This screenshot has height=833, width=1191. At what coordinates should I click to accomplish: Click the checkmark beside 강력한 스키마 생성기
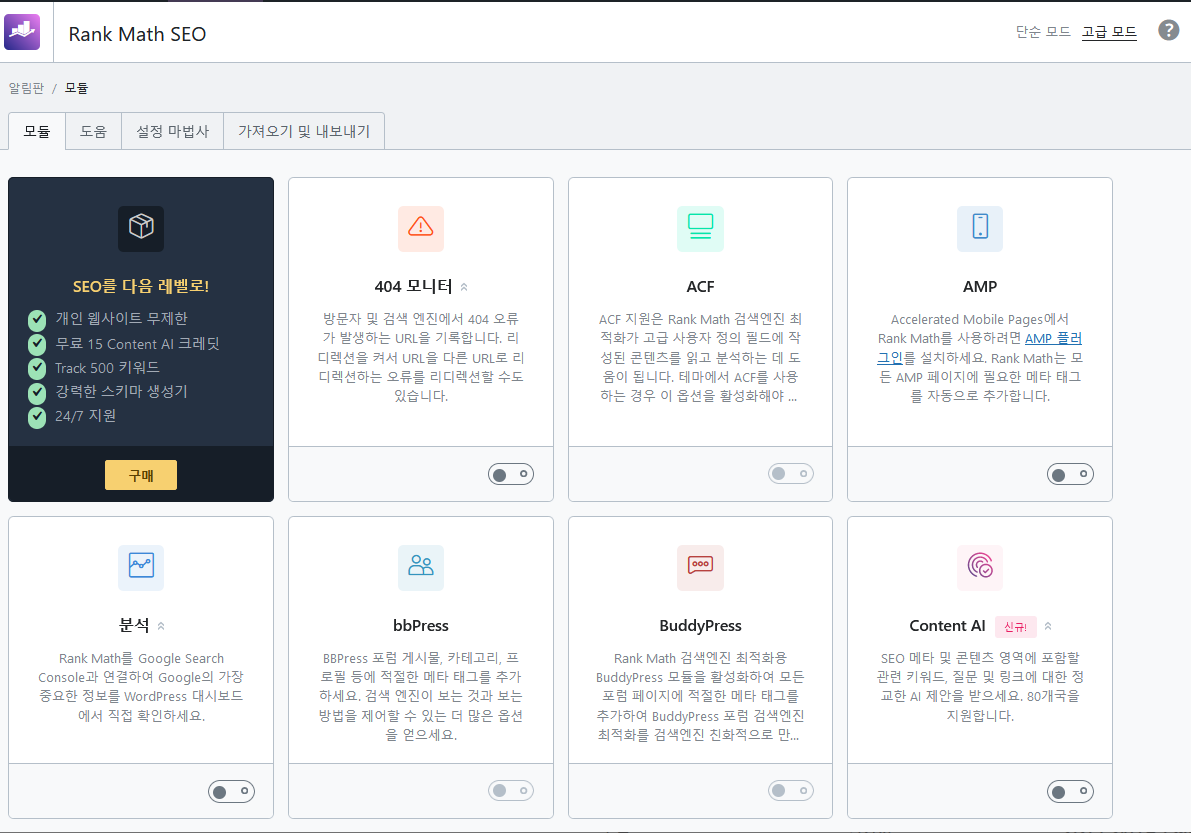pos(37,393)
